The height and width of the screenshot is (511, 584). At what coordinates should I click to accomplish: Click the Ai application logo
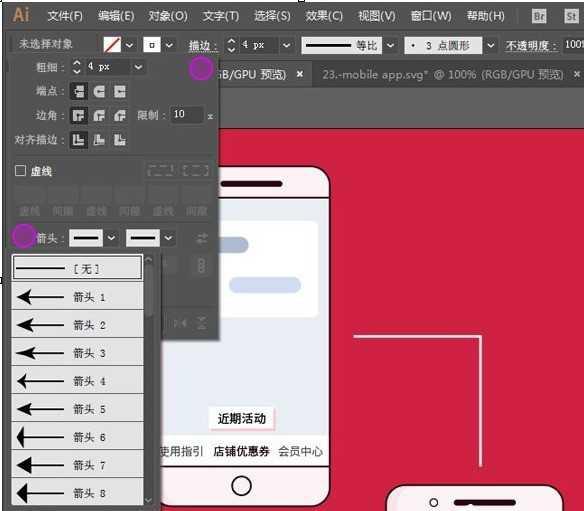(x=21, y=15)
